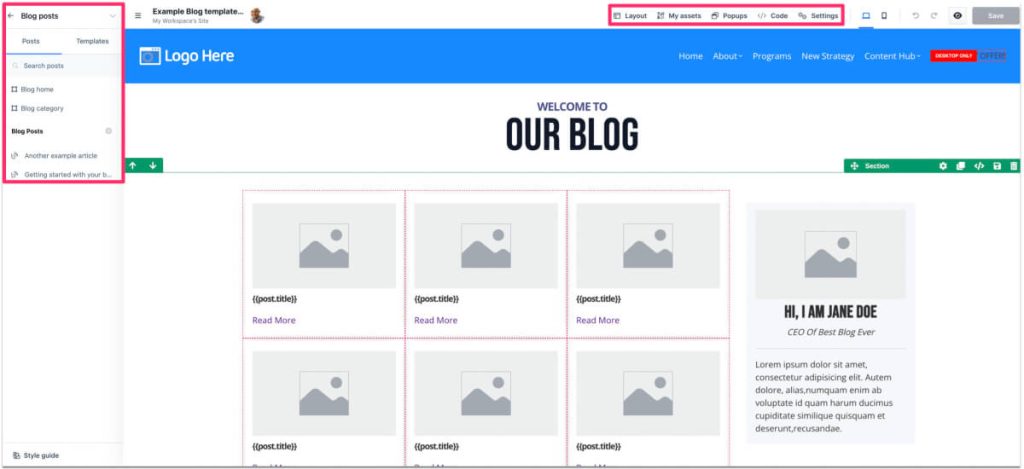Click the OFFER button in the navbar
This screenshot has width=1024, height=469.
tap(992, 56)
